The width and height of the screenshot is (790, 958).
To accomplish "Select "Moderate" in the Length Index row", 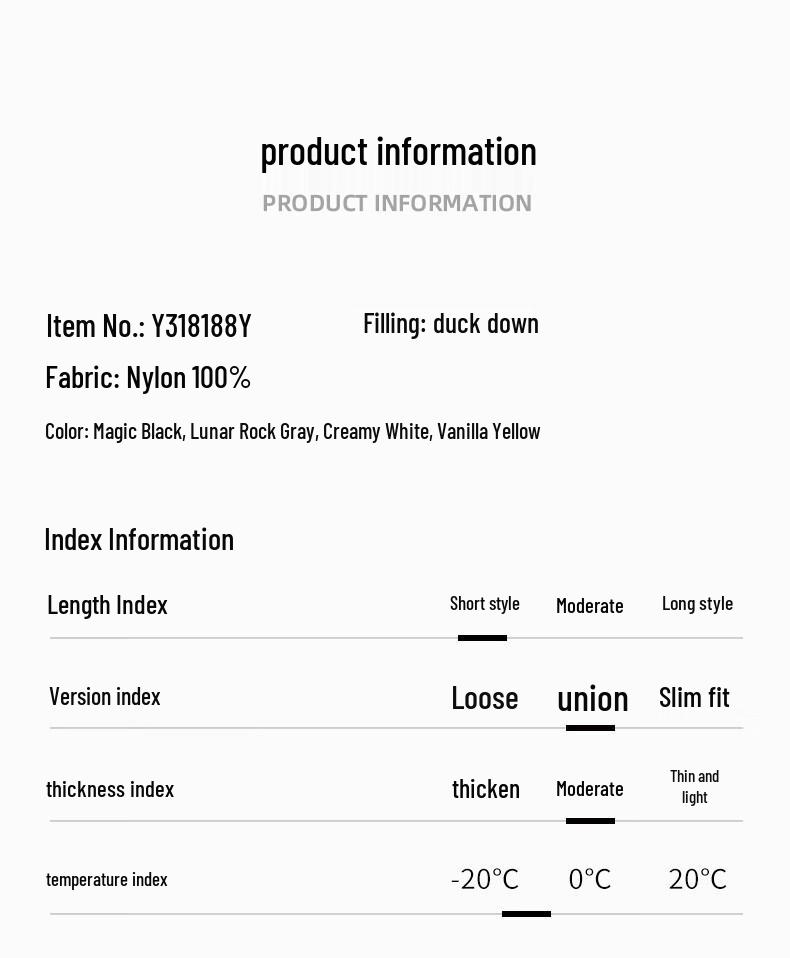I will point(589,606).
